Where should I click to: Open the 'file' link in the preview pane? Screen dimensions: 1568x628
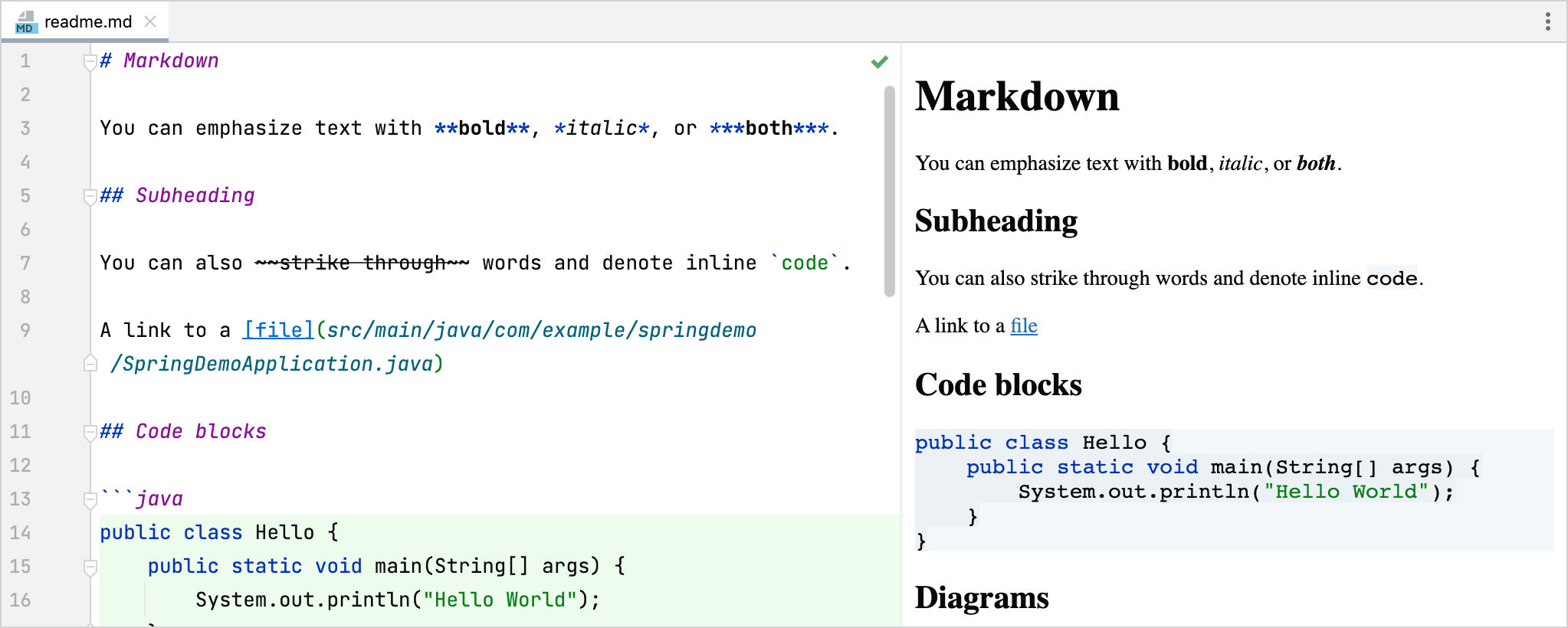(1024, 325)
